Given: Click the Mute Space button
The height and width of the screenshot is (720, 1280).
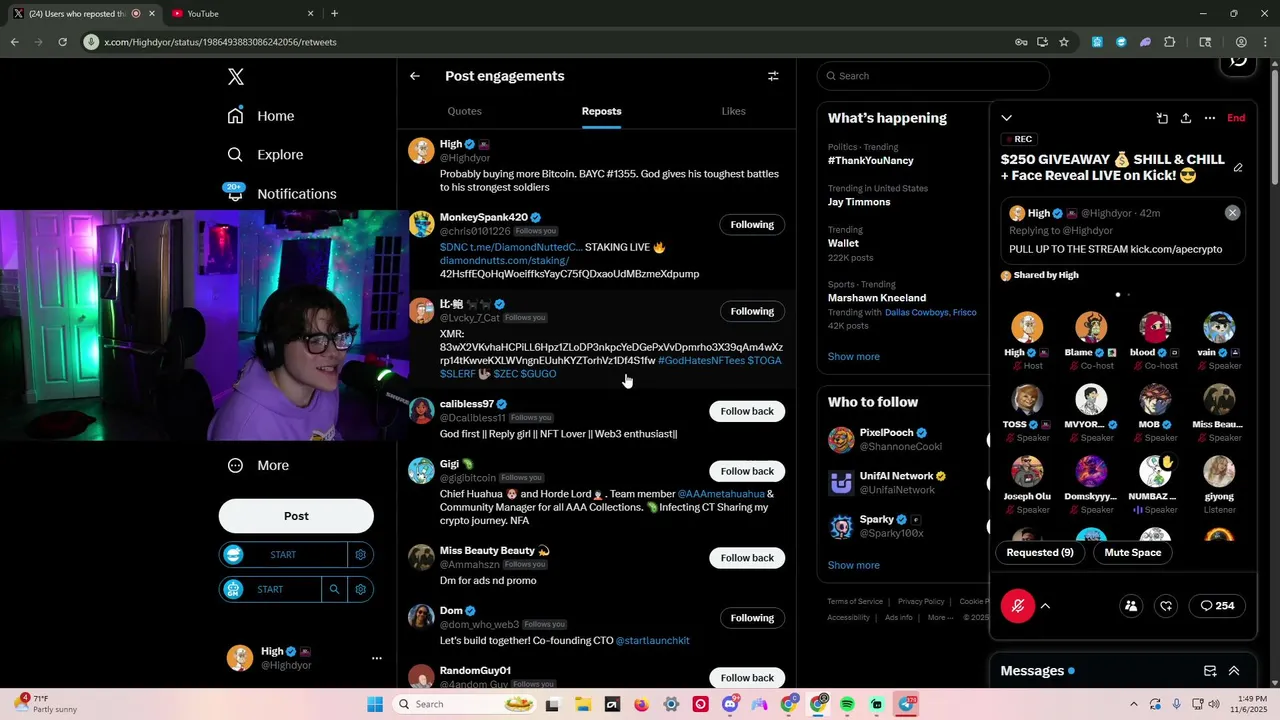Looking at the screenshot, I should [1132, 552].
